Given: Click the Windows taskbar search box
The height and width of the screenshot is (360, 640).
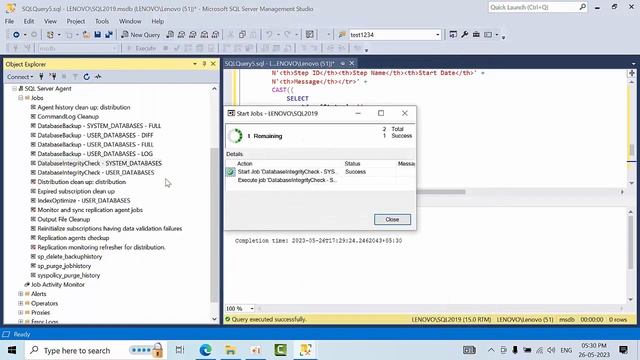Looking at the screenshot, I should [x=96, y=350].
